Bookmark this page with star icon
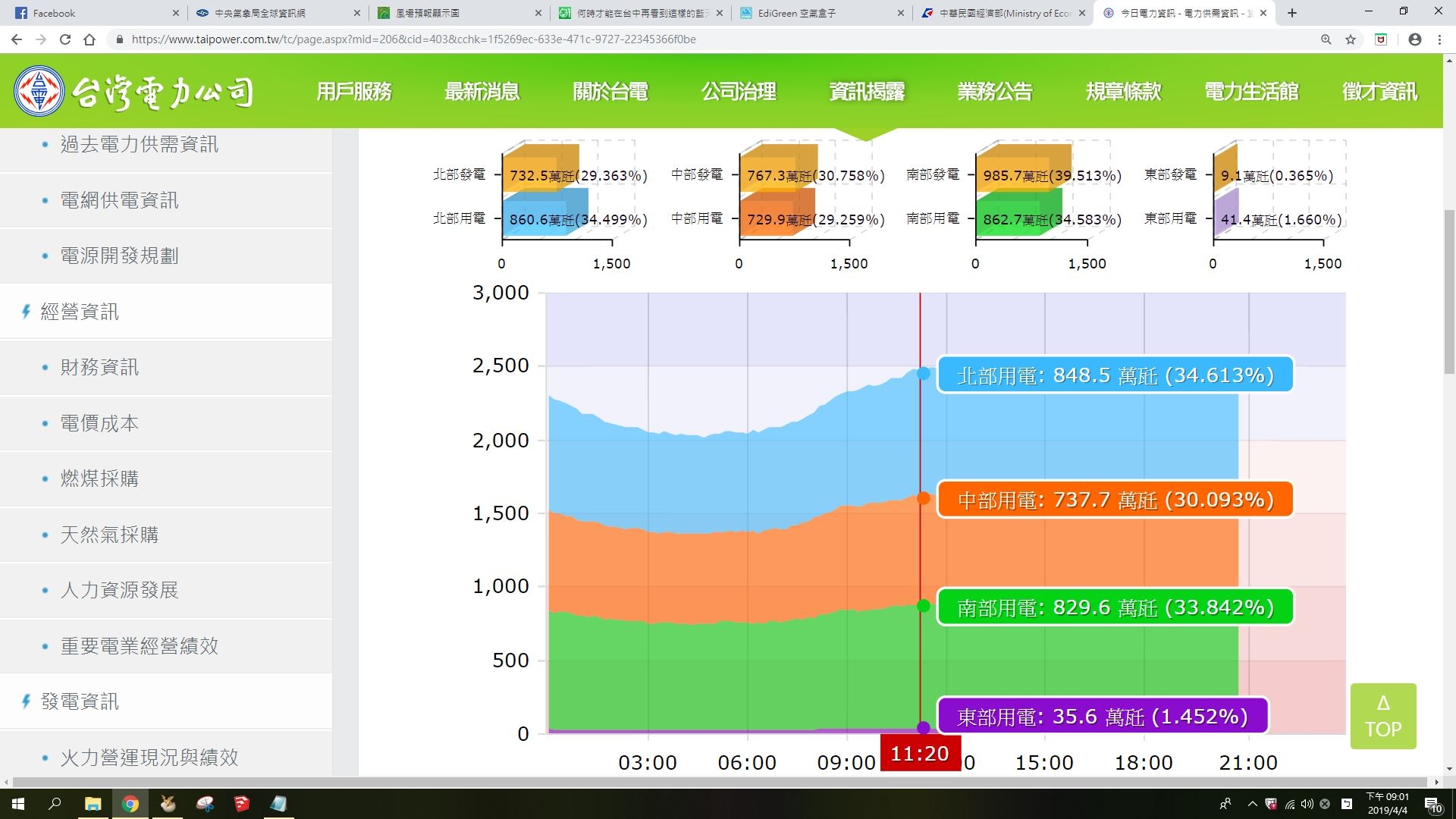This screenshot has height=819, width=1456. point(1351,39)
